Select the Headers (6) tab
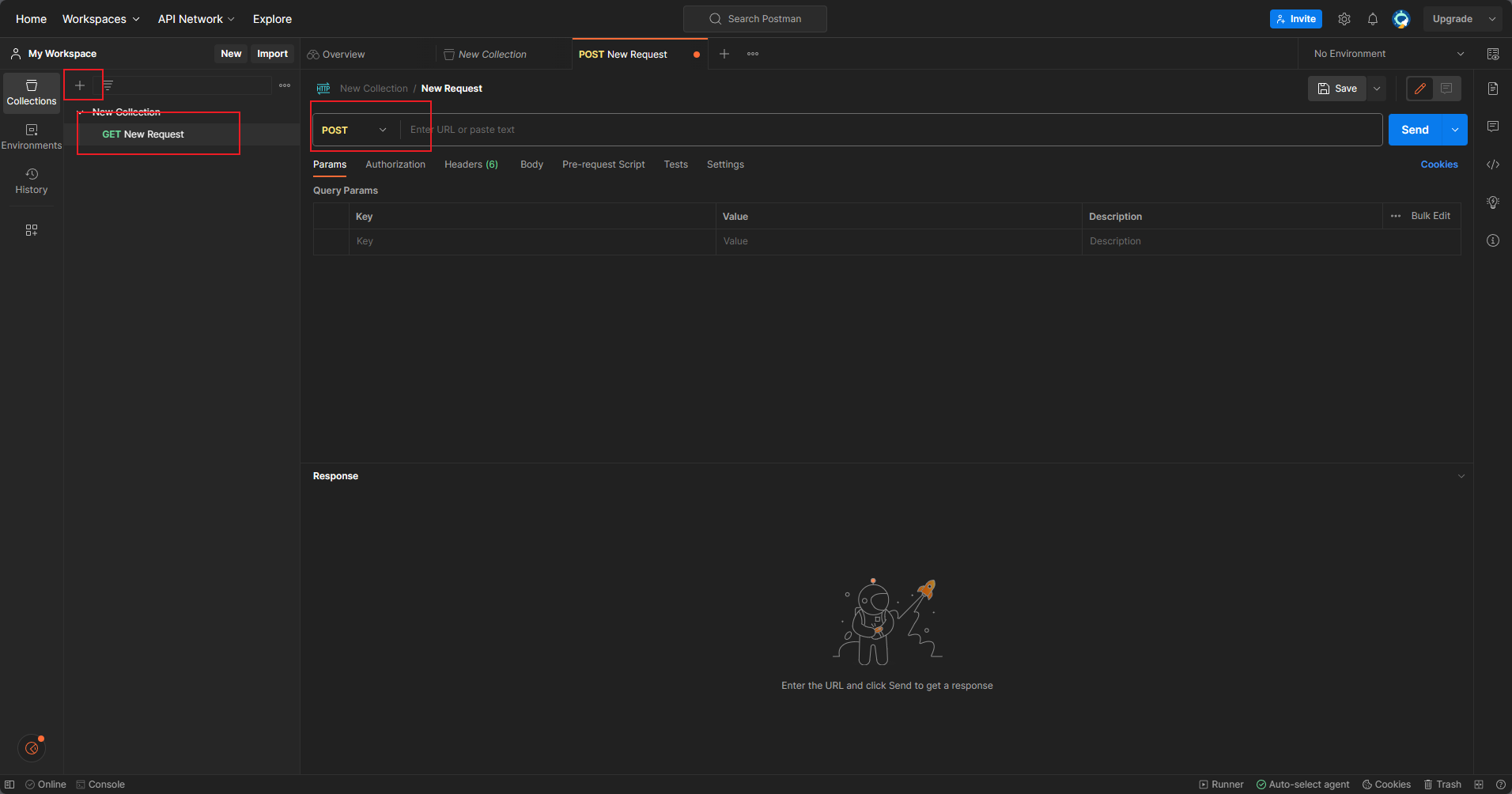 (471, 164)
